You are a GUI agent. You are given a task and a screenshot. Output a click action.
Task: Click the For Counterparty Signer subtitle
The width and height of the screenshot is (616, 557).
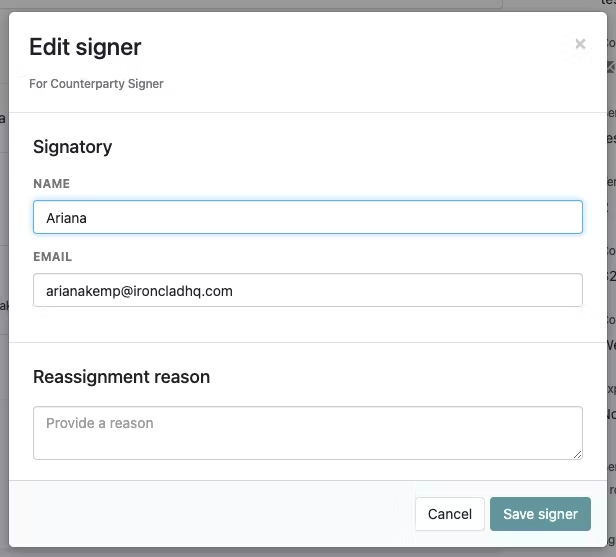[x=96, y=84]
